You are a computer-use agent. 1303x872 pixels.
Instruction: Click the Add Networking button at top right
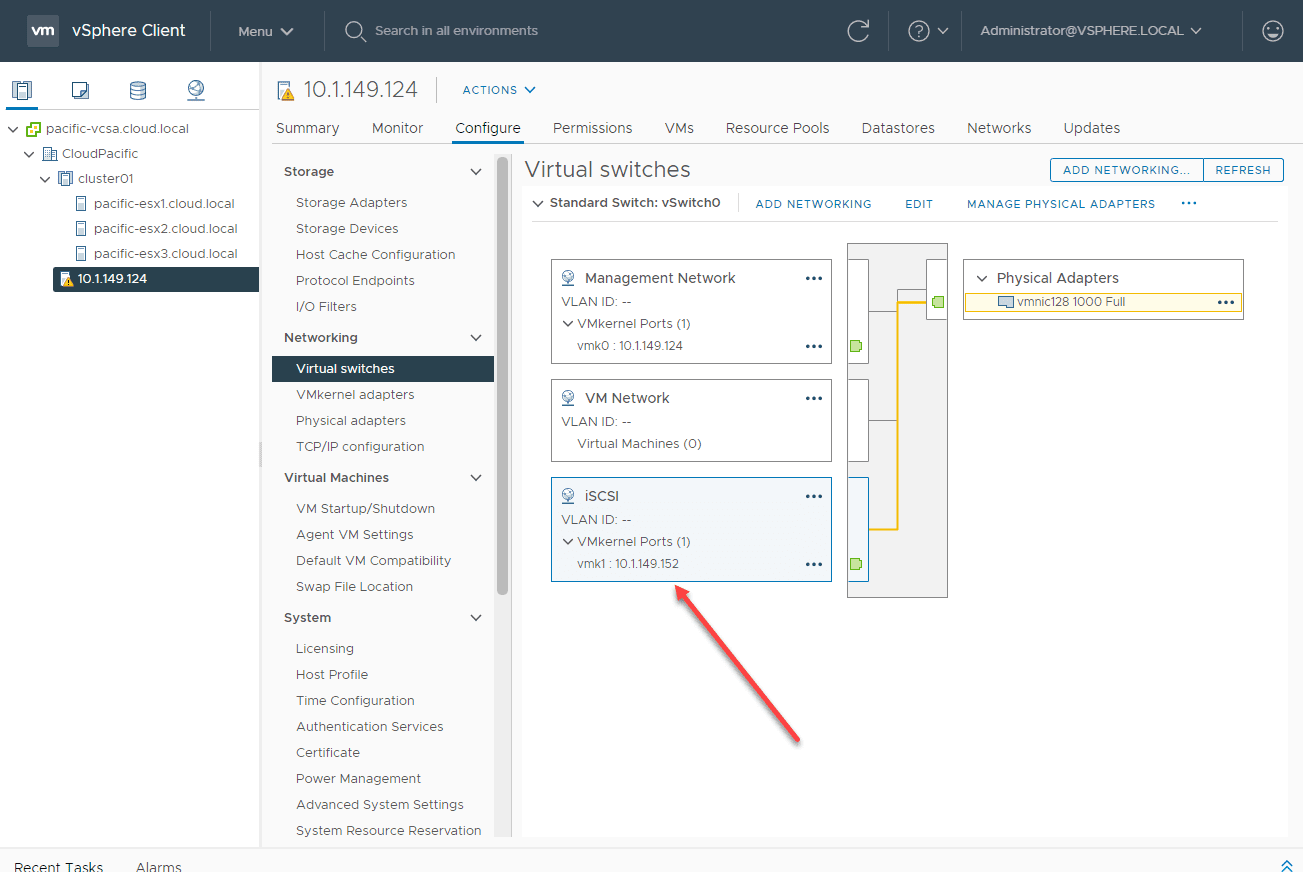coord(1126,170)
